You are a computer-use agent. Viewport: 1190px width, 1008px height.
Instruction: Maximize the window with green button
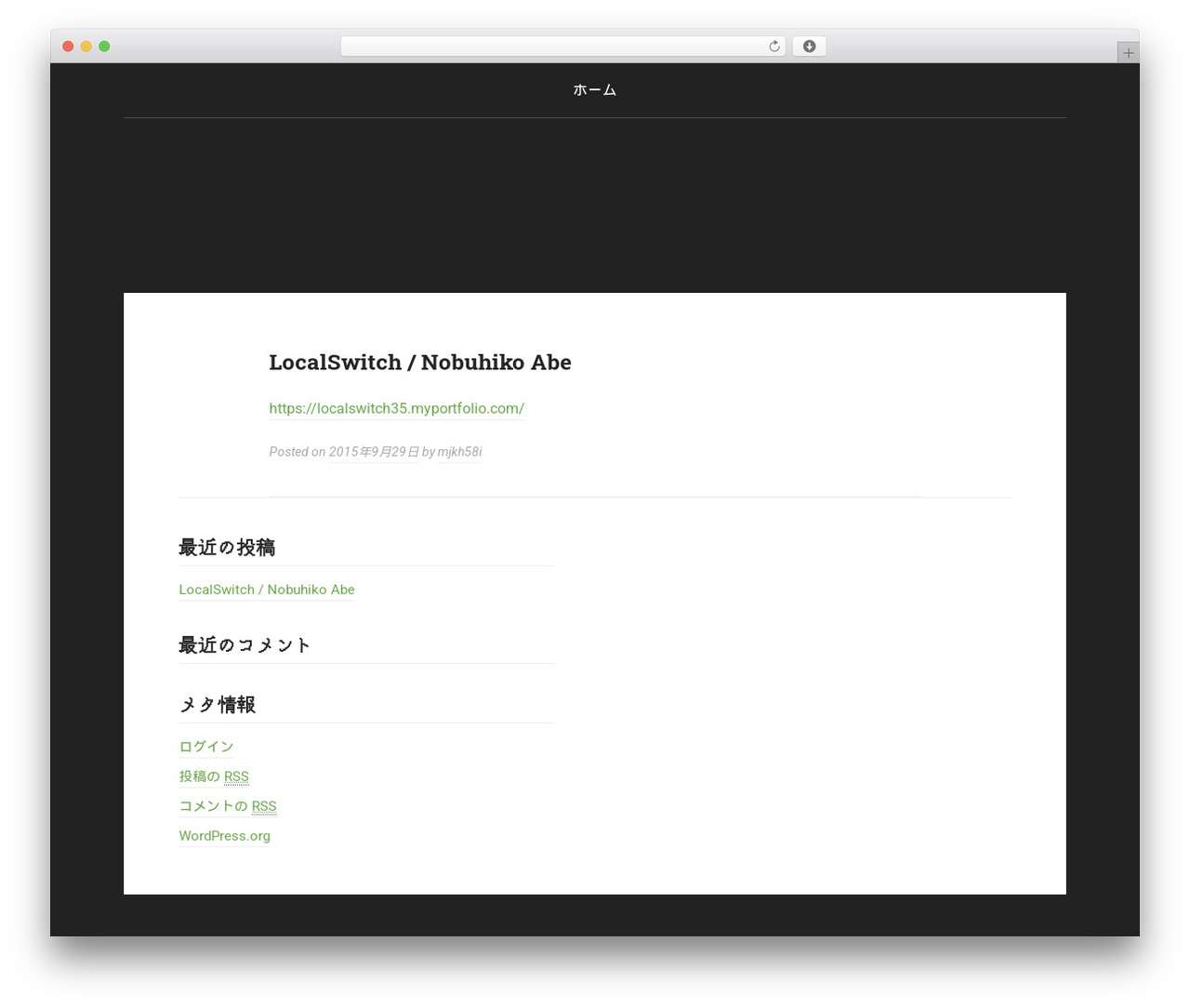(104, 46)
